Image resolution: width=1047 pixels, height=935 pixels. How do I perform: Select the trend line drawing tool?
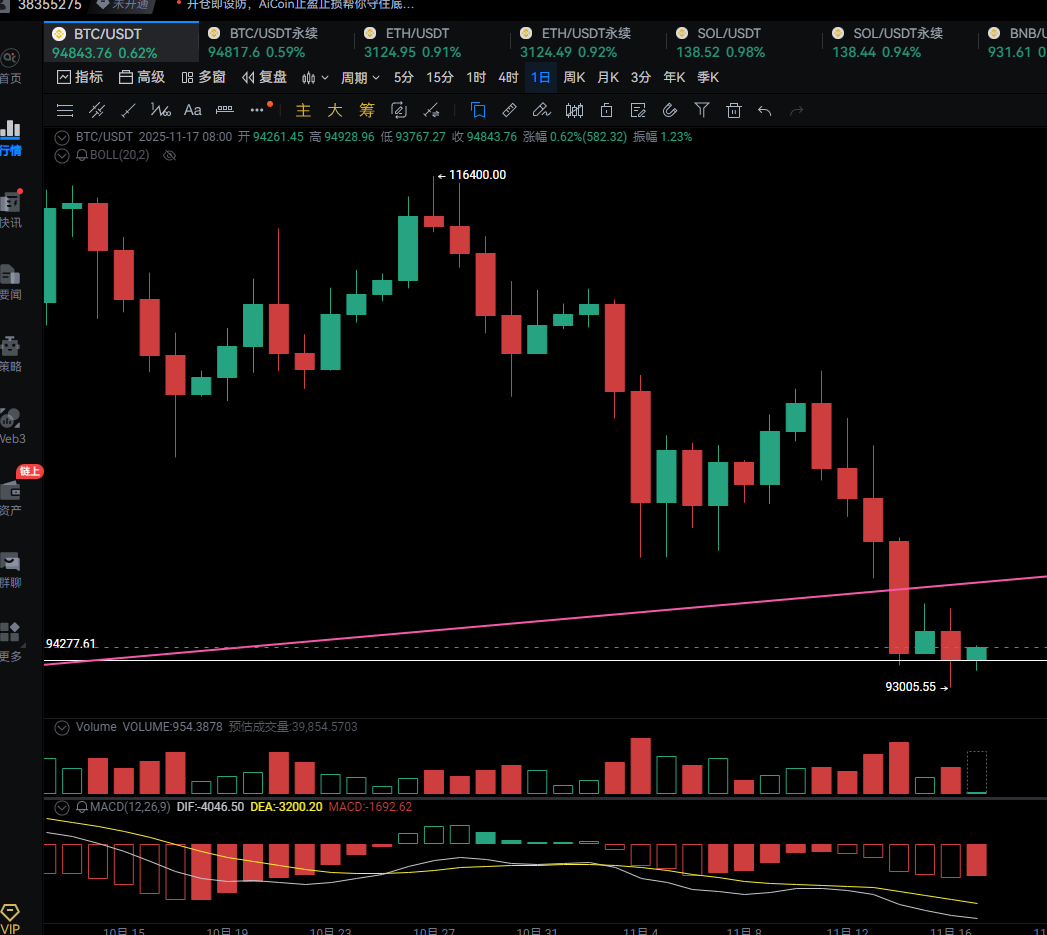coord(128,110)
